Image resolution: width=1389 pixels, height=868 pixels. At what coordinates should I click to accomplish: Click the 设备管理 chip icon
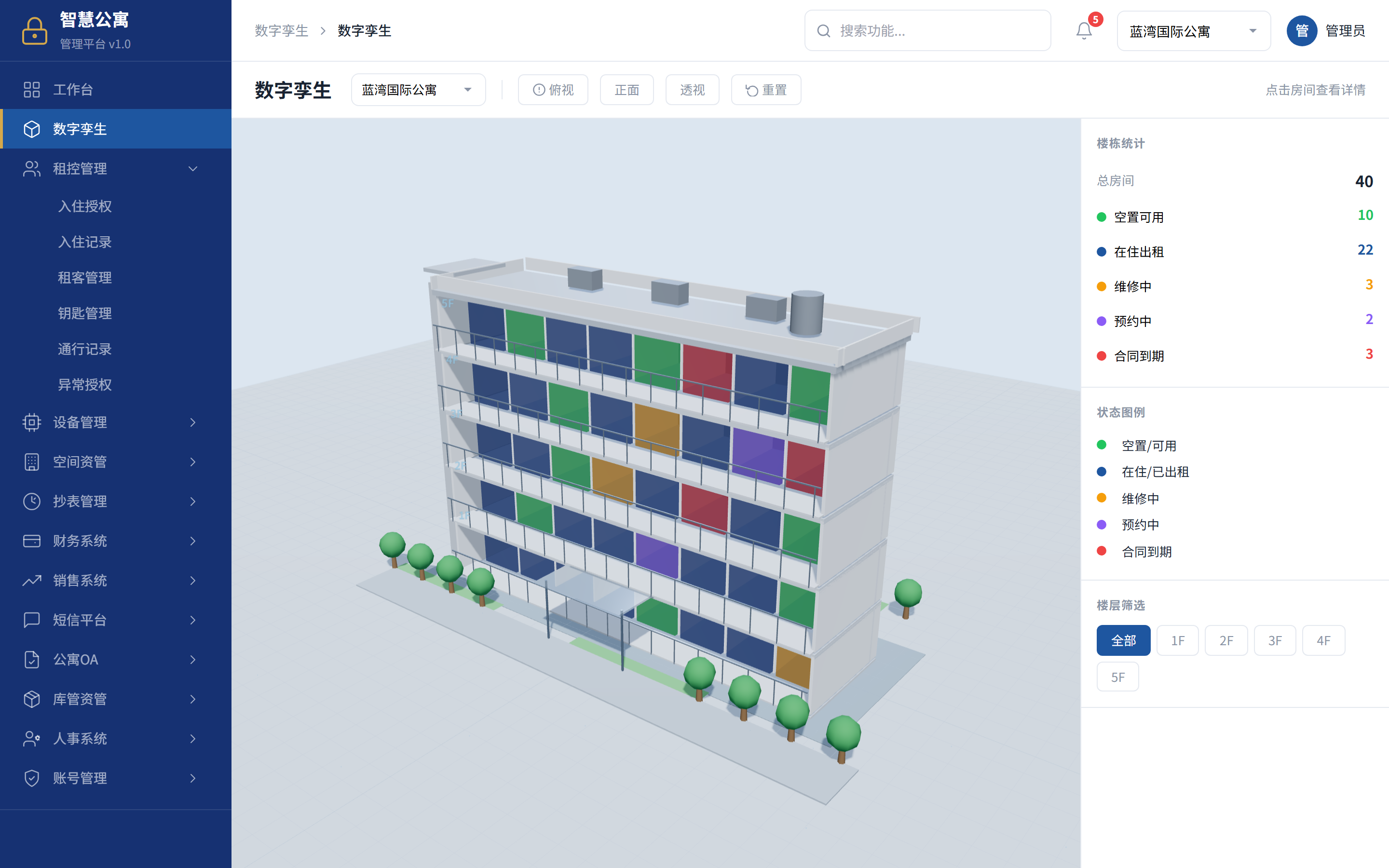click(31, 422)
